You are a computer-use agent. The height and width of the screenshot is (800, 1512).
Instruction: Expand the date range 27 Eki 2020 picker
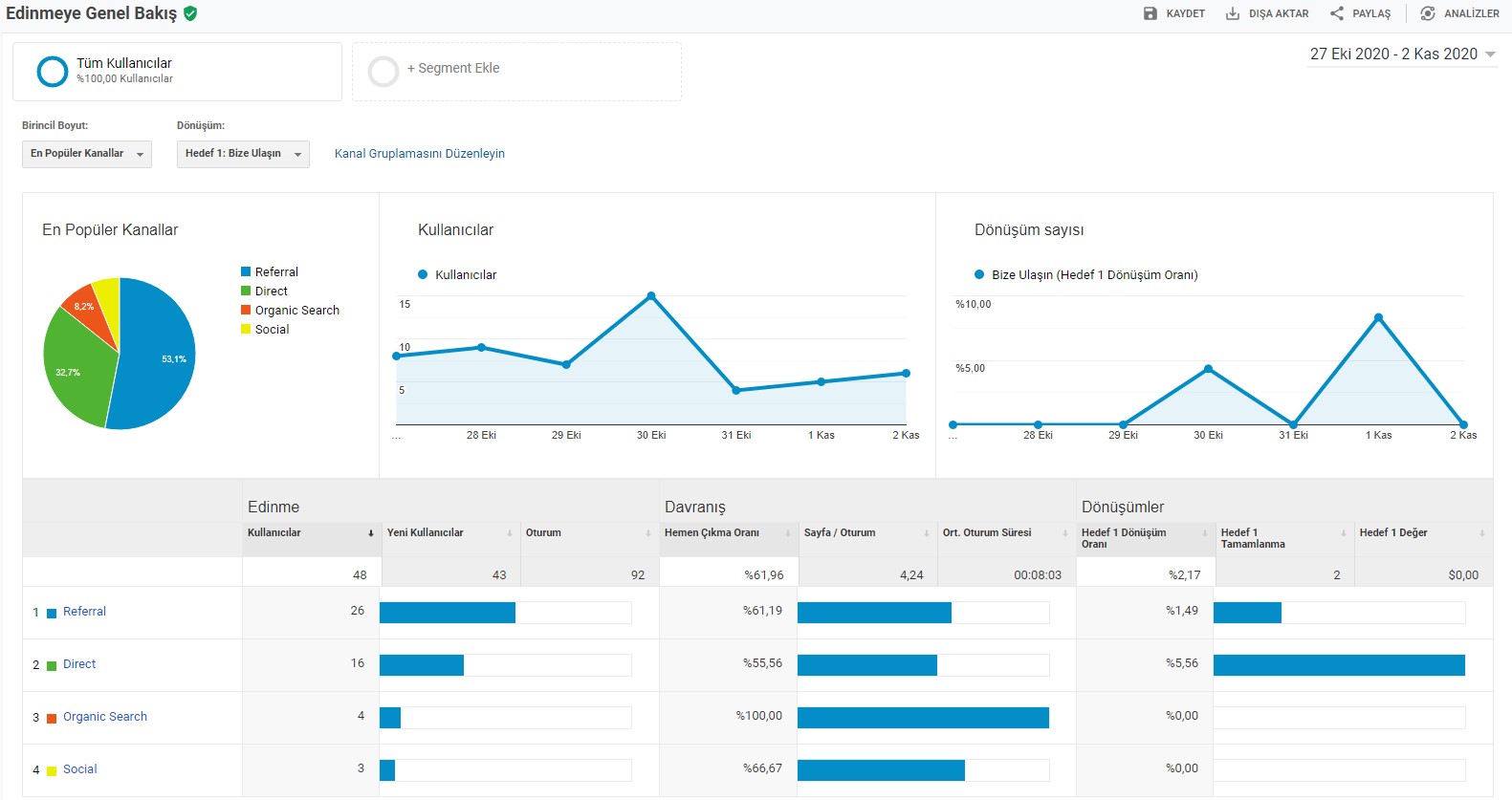[x=1402, y=54]
